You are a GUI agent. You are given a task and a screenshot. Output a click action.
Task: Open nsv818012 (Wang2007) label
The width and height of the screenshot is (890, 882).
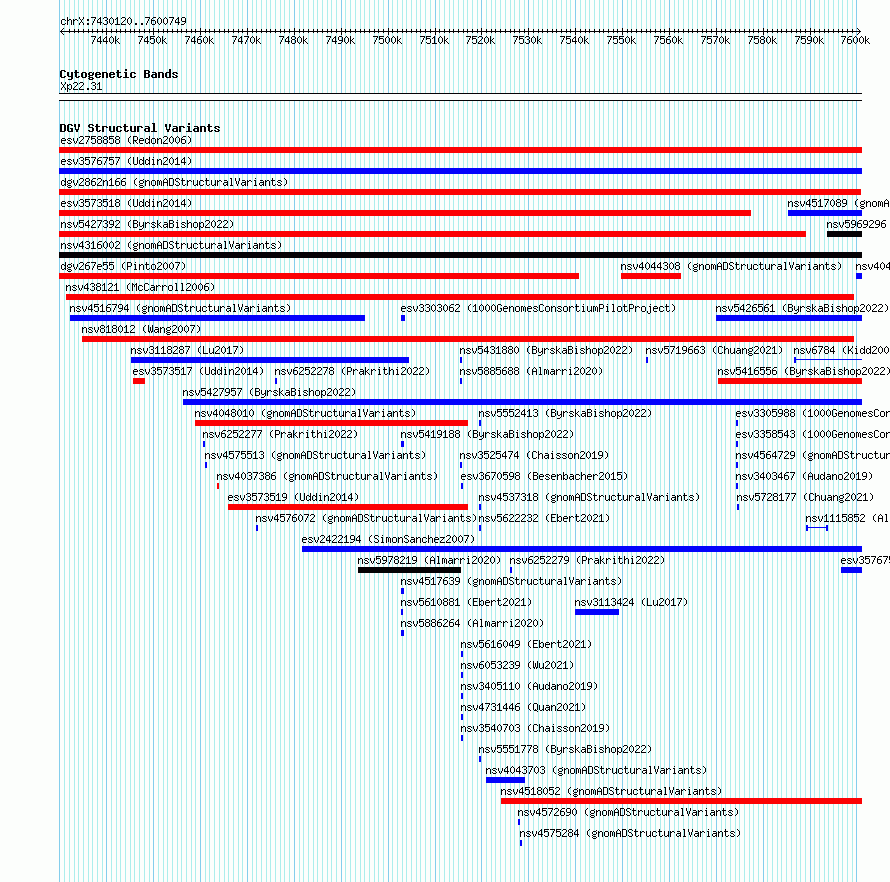(x=141, y=329)
